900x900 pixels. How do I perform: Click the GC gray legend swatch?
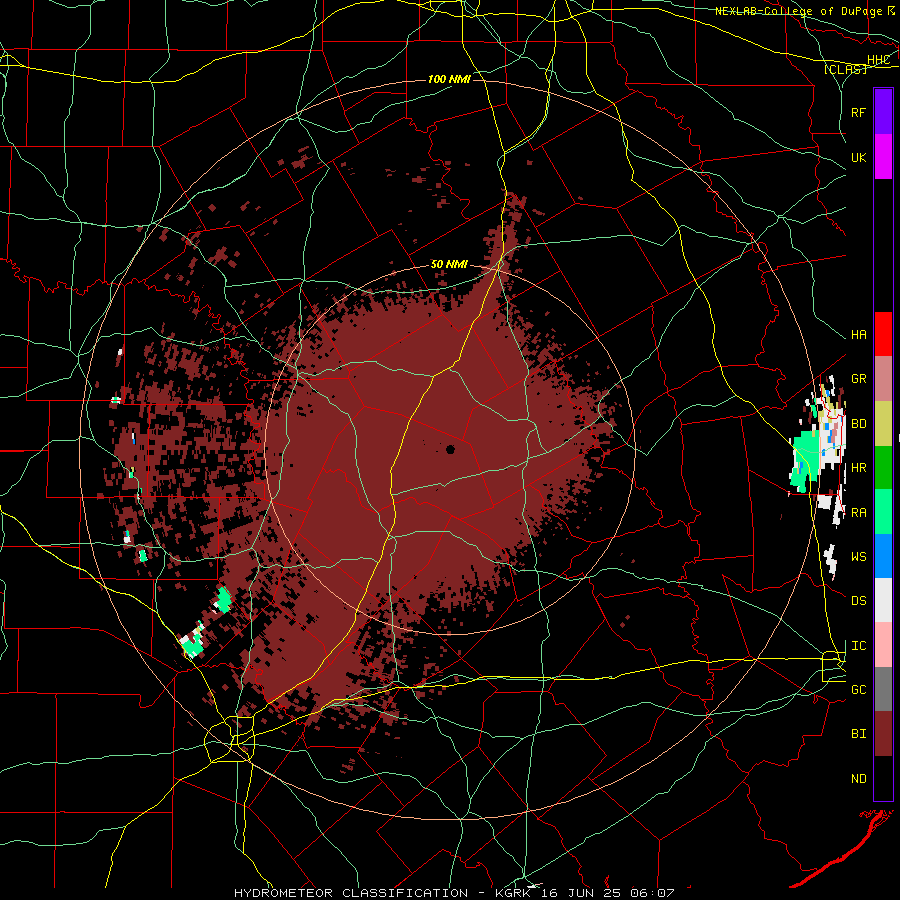point(883,689)
